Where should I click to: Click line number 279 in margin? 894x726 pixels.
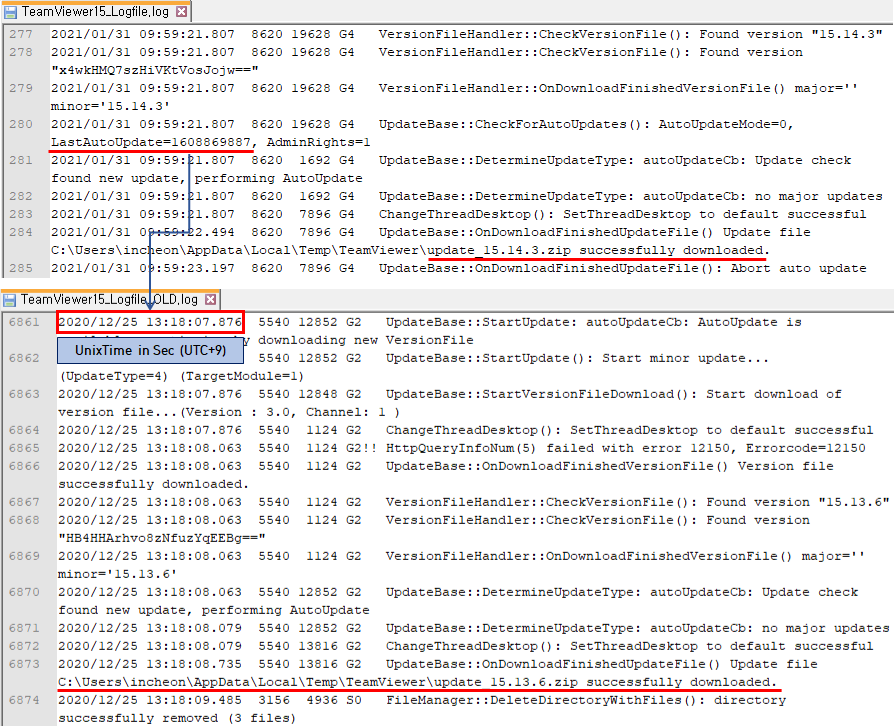(x=21, y=88)
